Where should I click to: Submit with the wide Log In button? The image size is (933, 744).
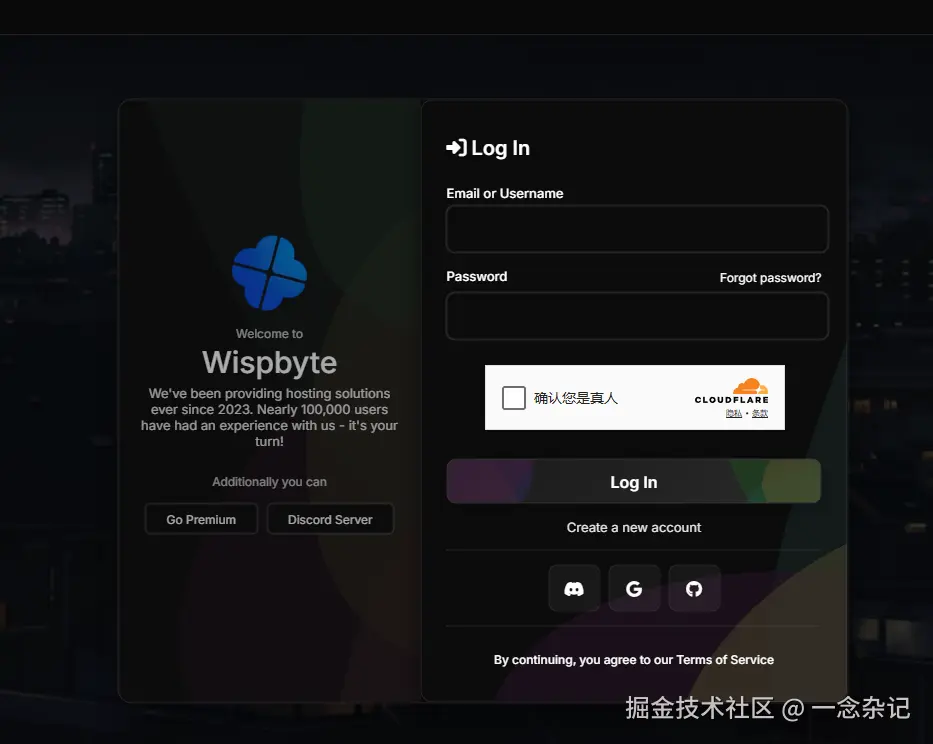pyautogui.click(x=634, y=482)
